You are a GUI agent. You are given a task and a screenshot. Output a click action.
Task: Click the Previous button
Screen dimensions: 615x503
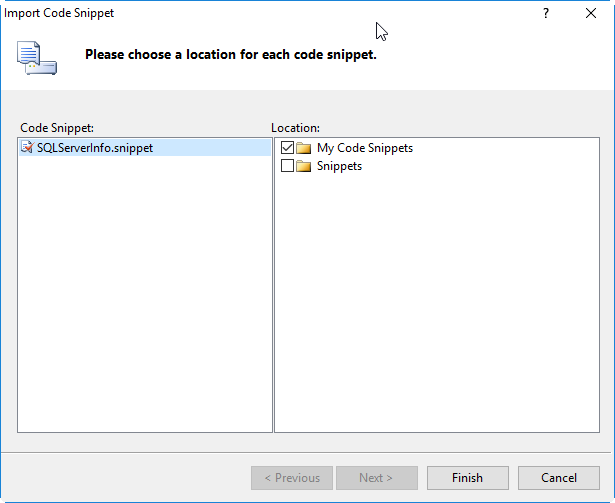click(291, 478)
